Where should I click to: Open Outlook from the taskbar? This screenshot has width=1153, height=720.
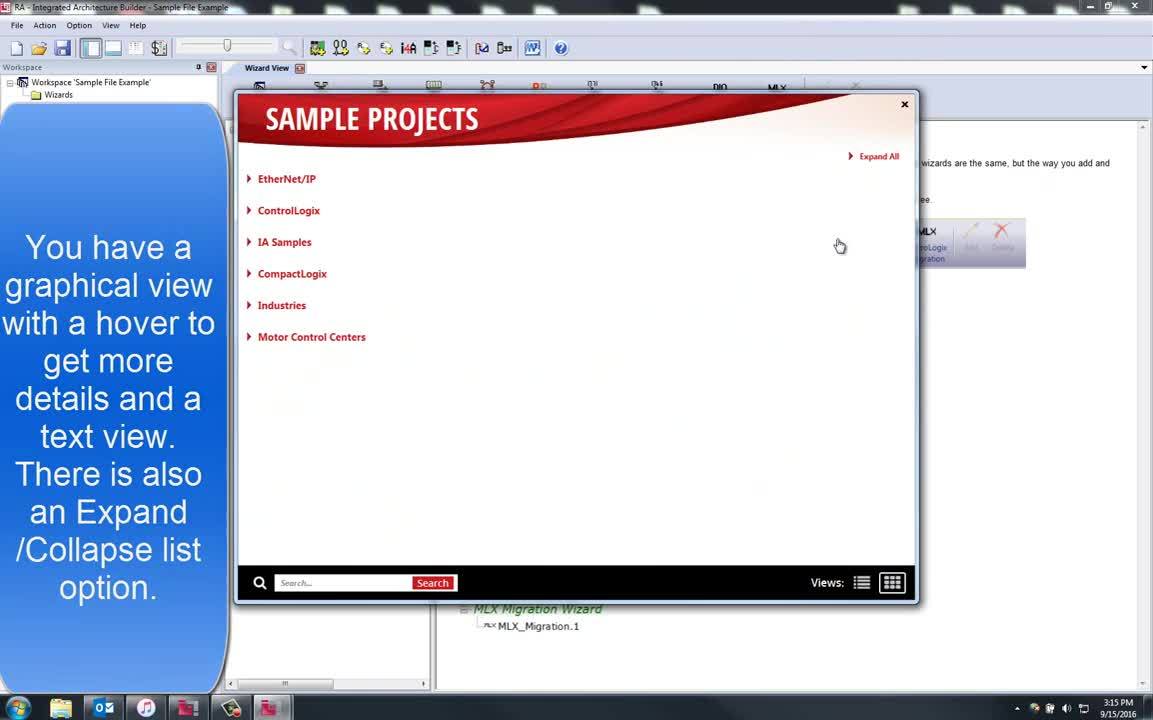point(104,707)
